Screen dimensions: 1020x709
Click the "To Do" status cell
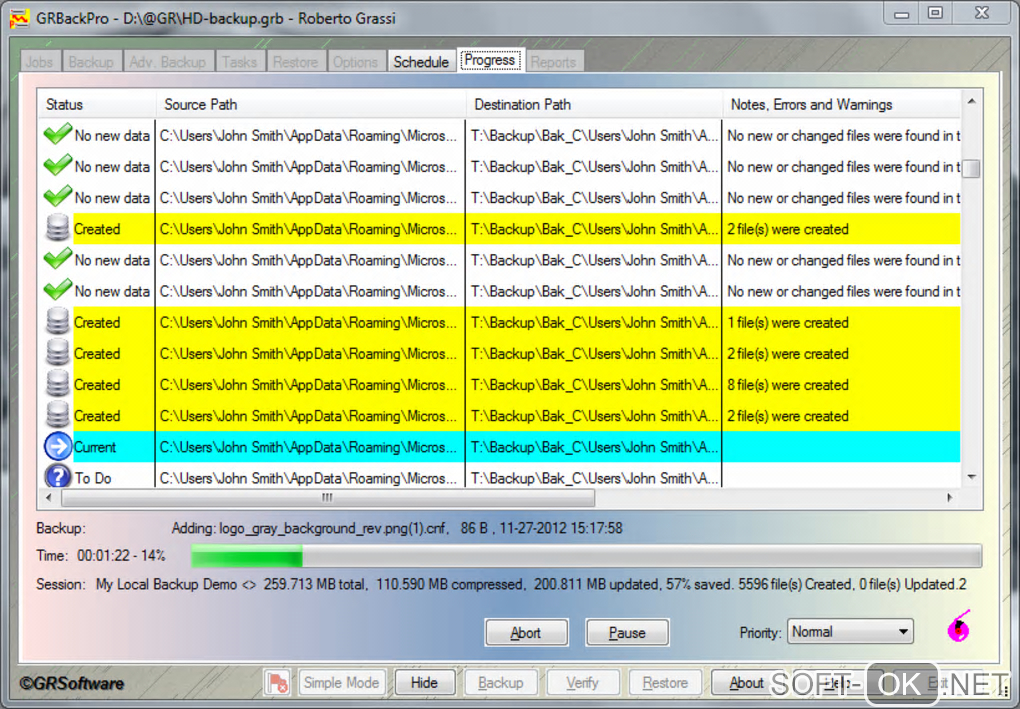click(113, 478)
